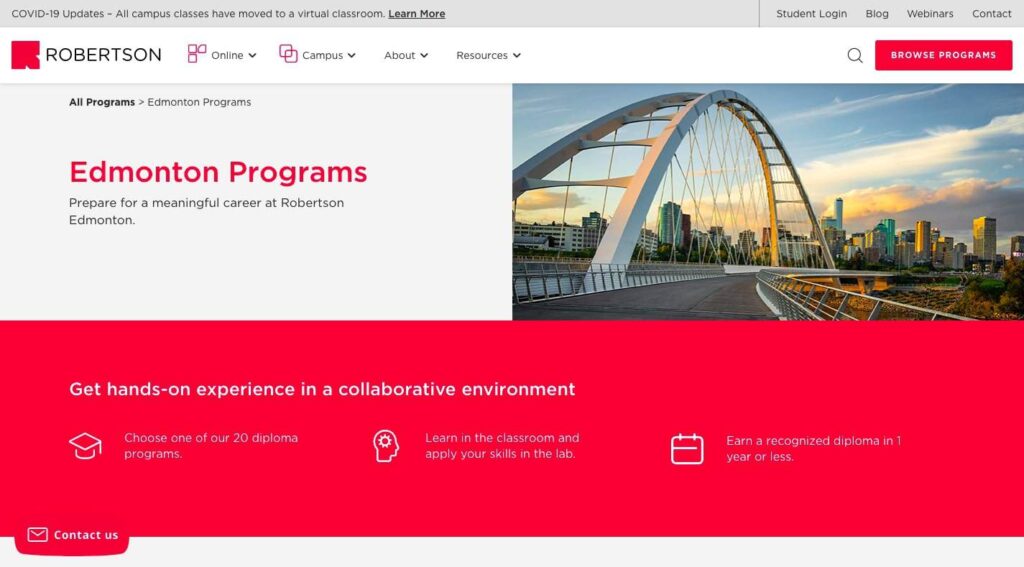The image size is (1024, 567).
Task: Click the Edmonton Programs breadcrumb text
Action: [x=199, y=102]
